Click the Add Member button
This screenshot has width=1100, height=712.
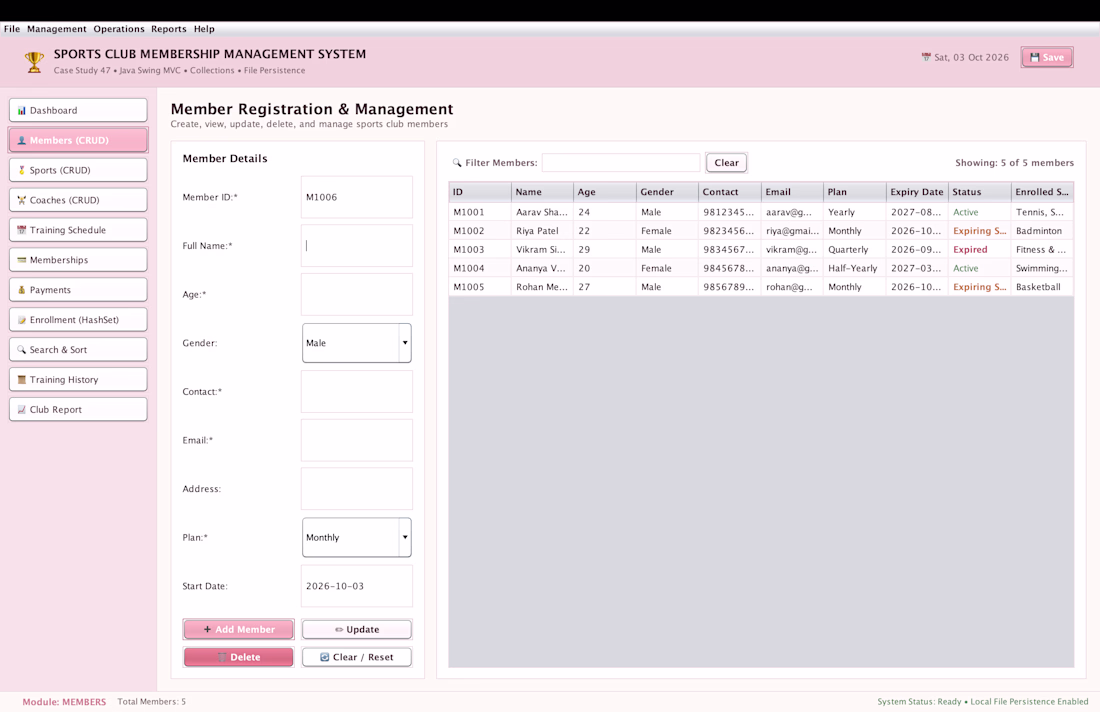coord(239,629)
